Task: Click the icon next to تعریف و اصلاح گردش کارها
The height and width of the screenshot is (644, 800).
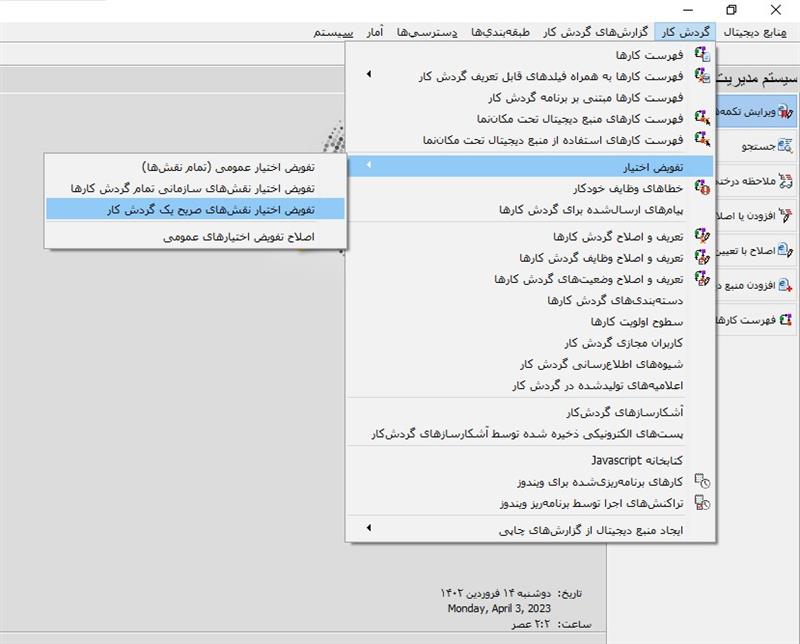Action: [x=703, y=237]
